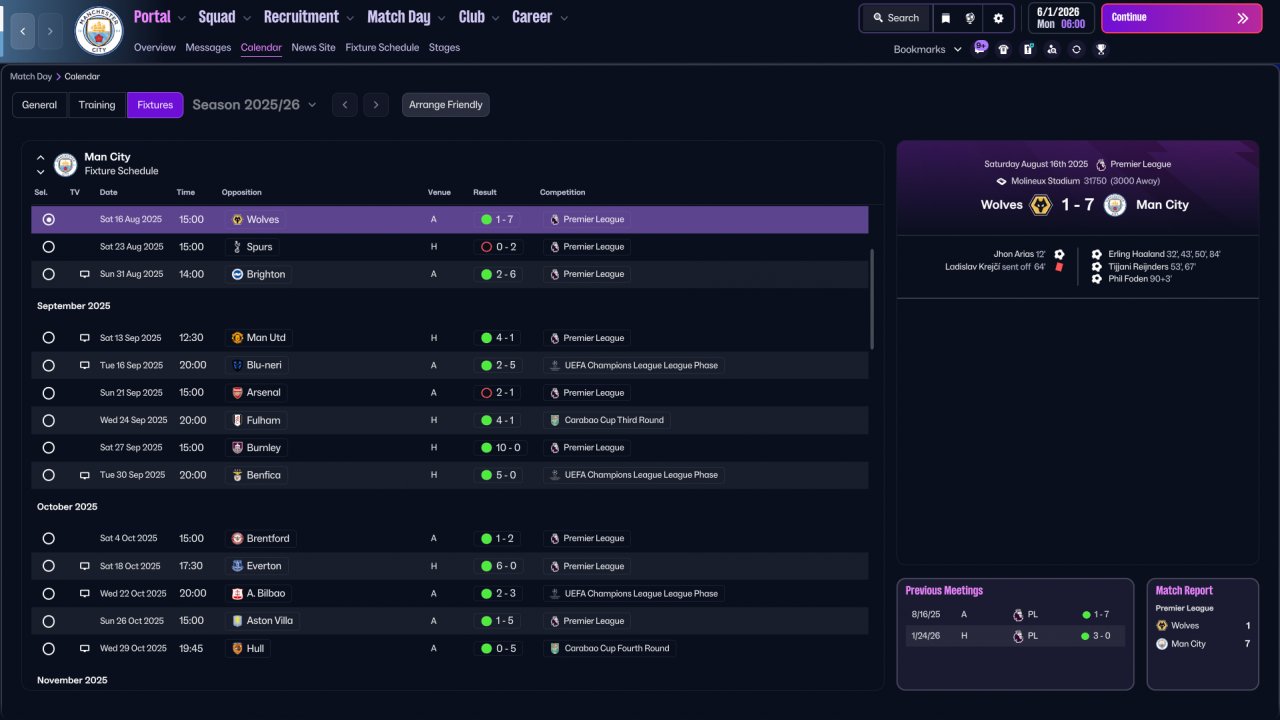Click the red card icon for Ladislav Krejčí

click(1058, 267)
